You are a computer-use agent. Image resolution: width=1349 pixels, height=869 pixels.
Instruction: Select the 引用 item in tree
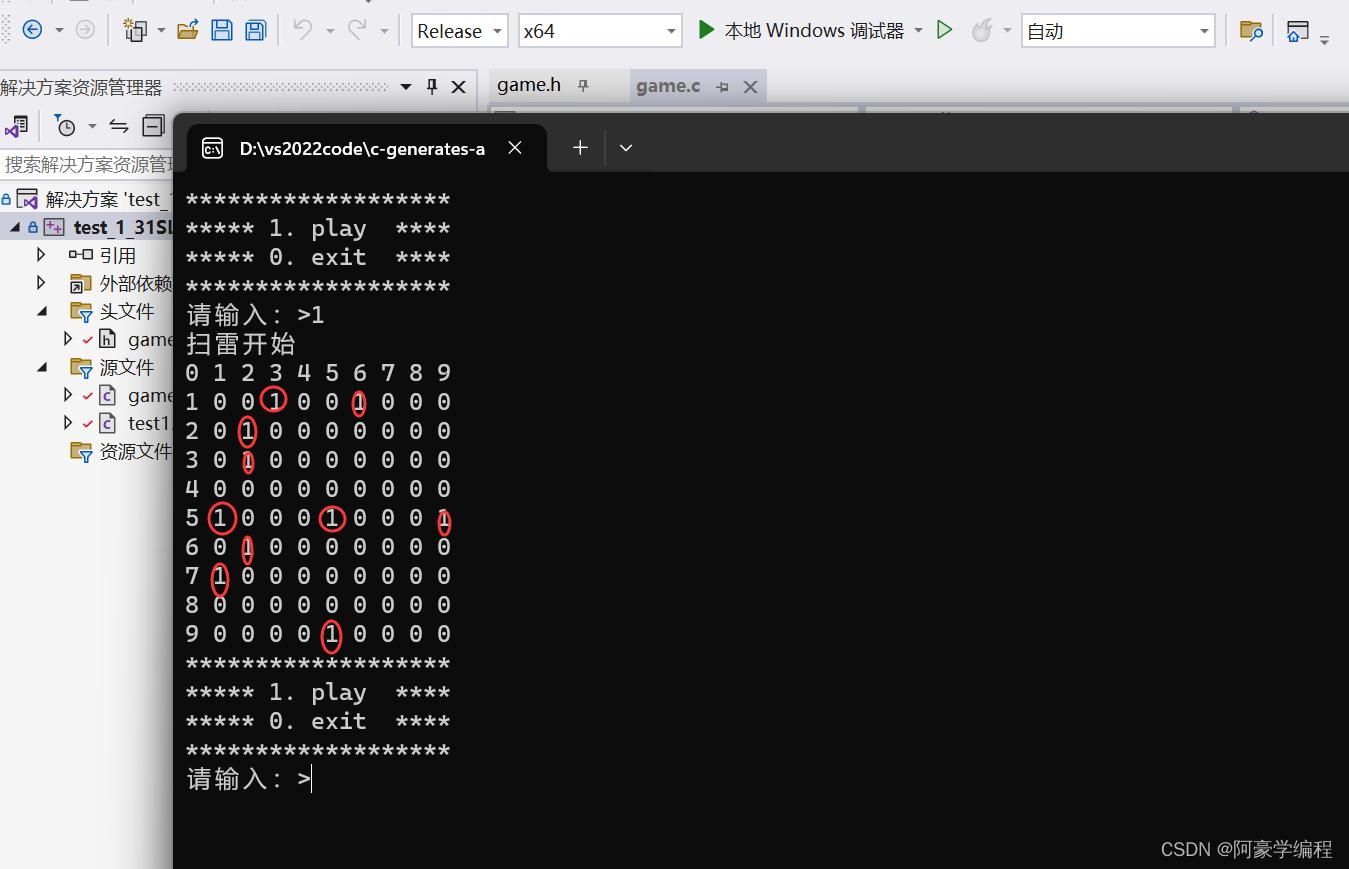click(117, 255)
